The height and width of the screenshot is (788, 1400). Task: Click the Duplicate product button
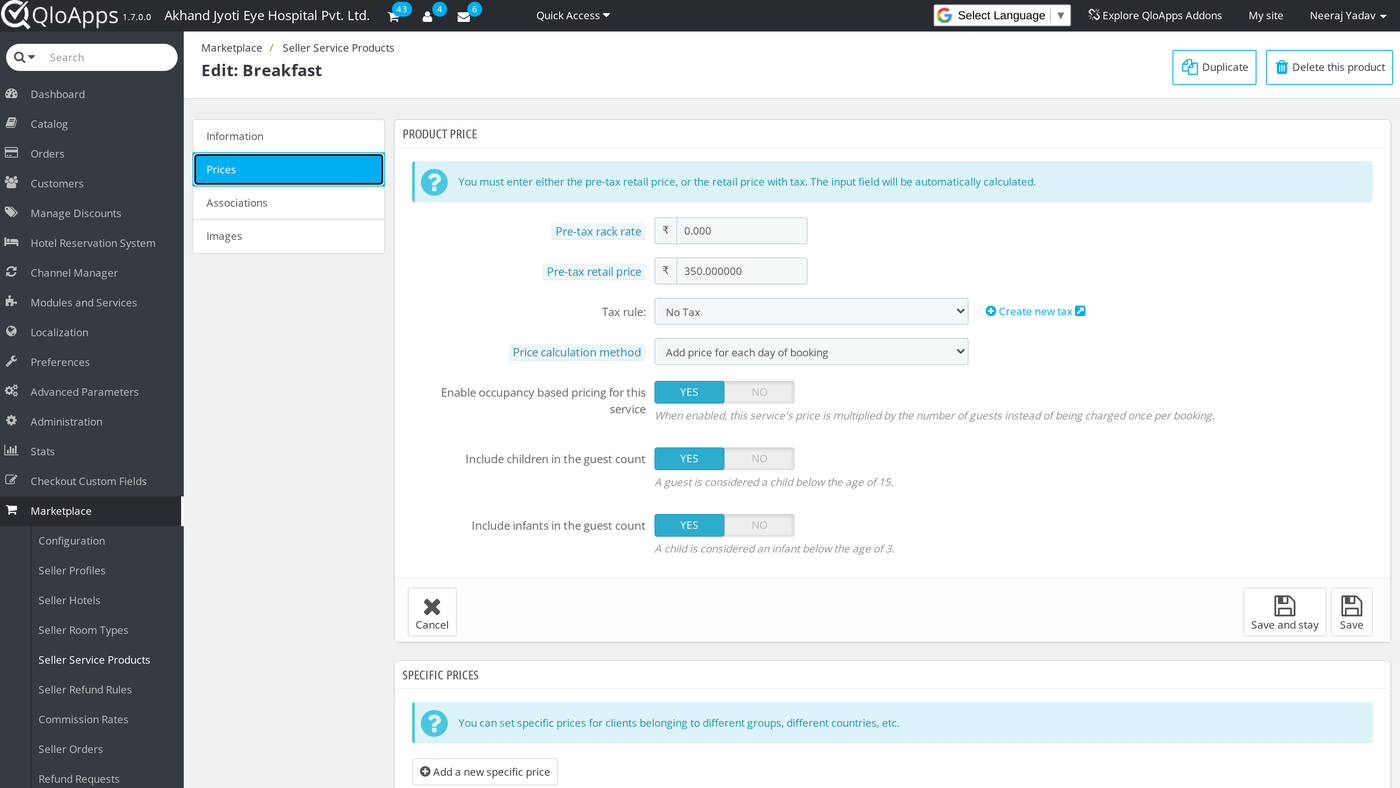click(x=1214, y=67)
